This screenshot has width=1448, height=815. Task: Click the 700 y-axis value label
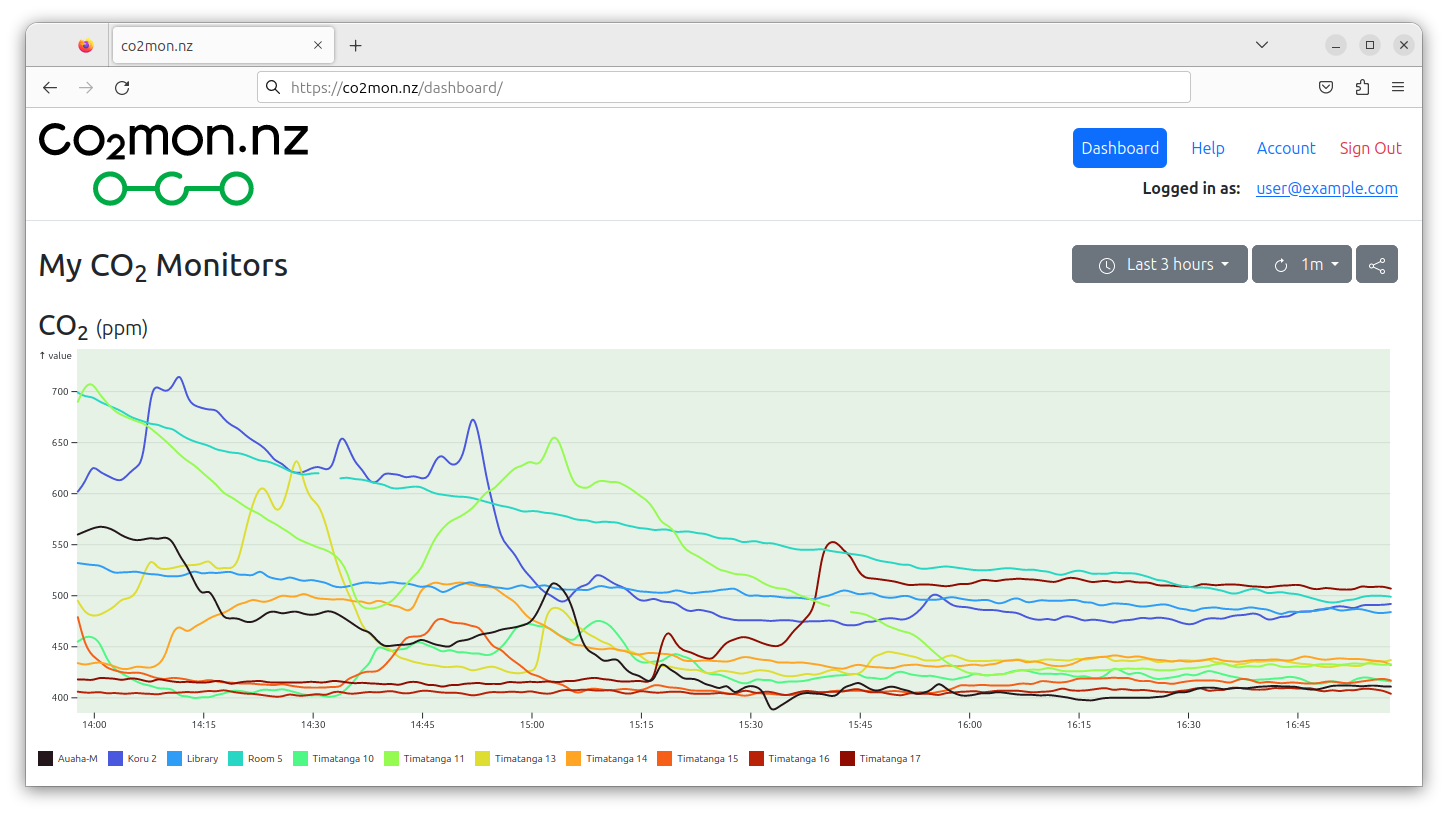[x=59, y=392]
